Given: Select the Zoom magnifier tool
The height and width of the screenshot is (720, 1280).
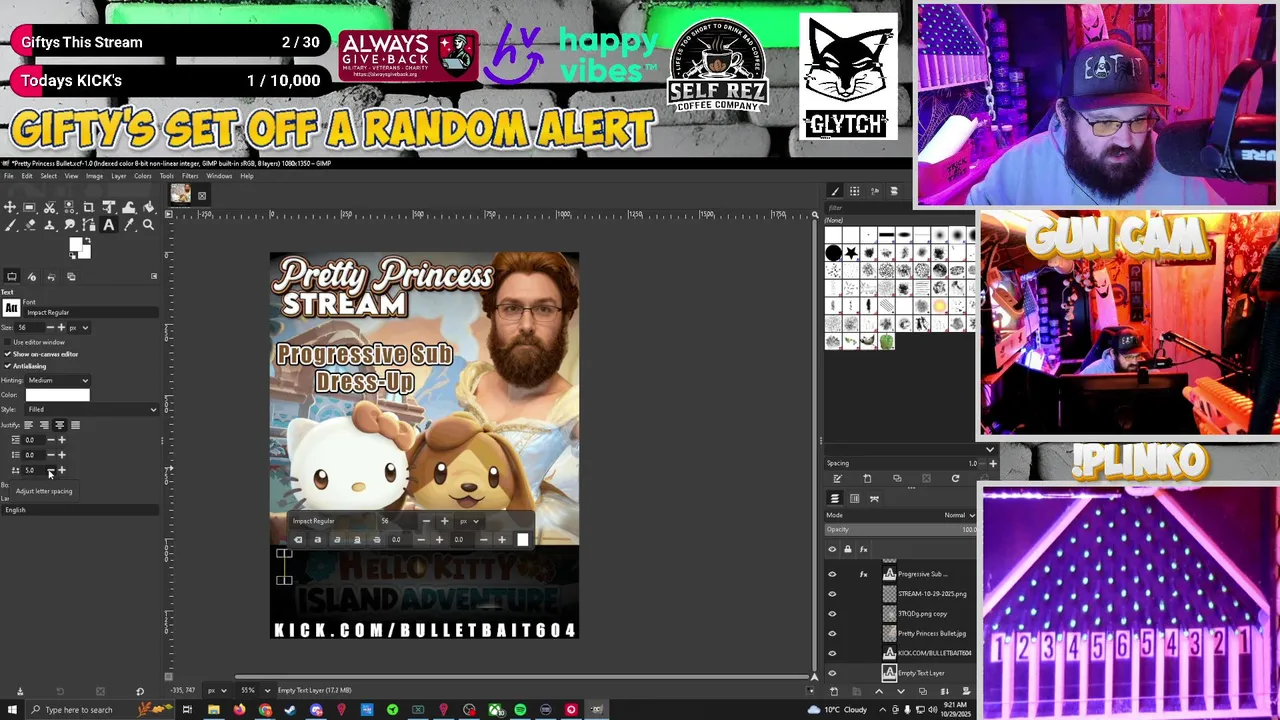Looking at the screenshot, I should [148, 225].
